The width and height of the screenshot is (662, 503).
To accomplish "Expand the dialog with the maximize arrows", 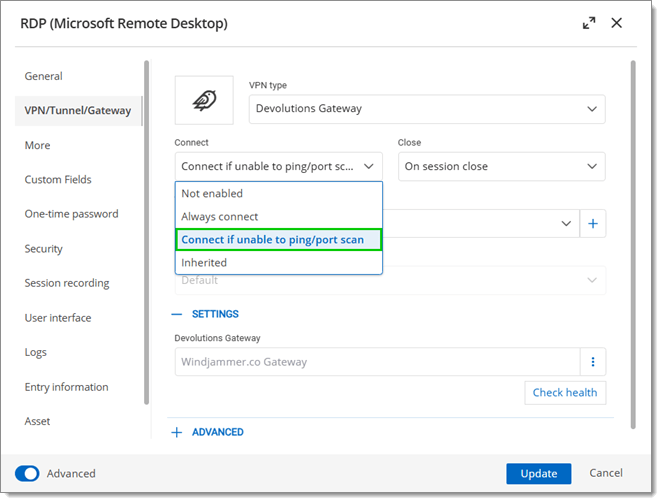I will [x=589, y=23].
